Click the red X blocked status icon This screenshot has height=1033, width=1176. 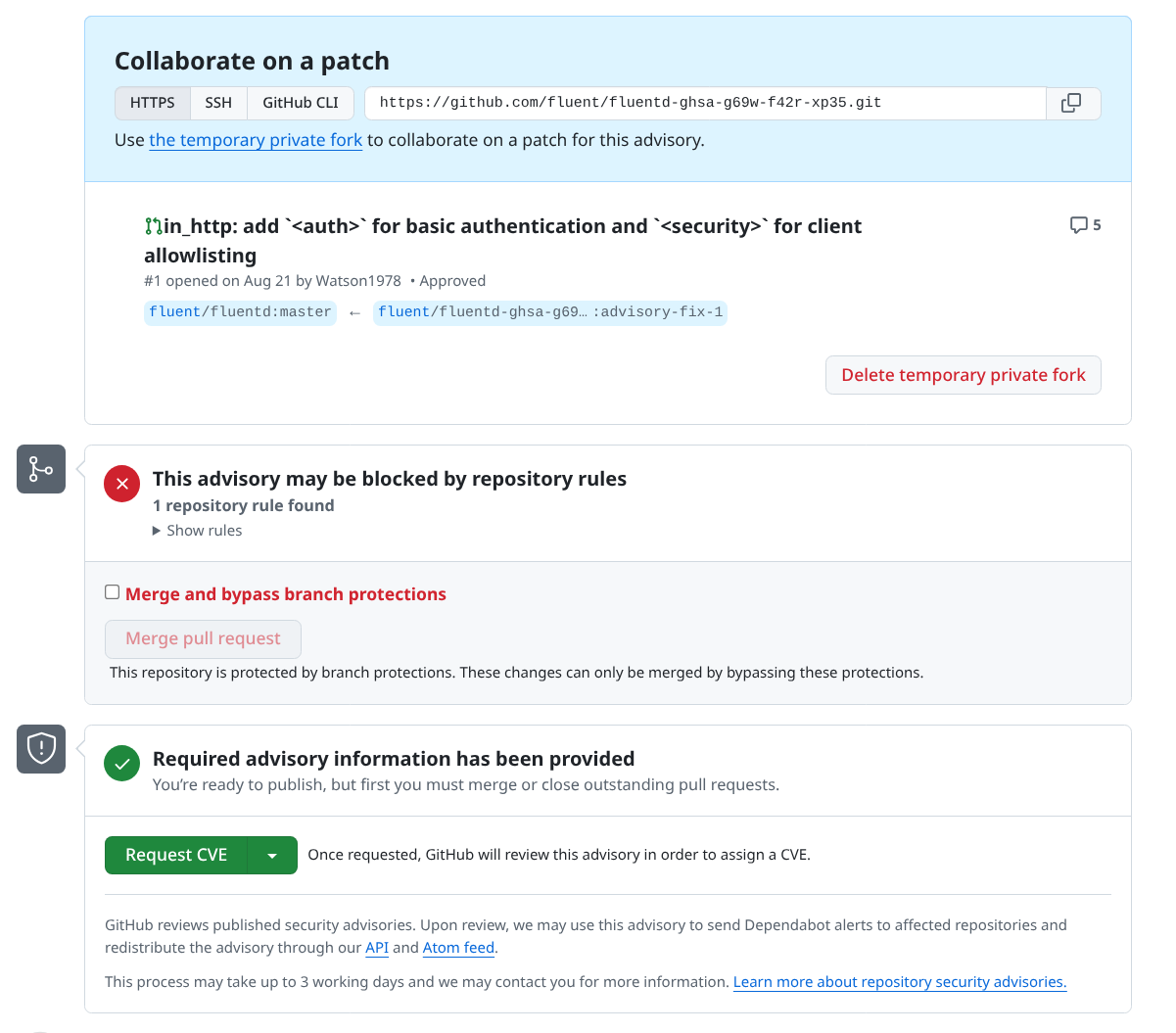tap(122, 484)
